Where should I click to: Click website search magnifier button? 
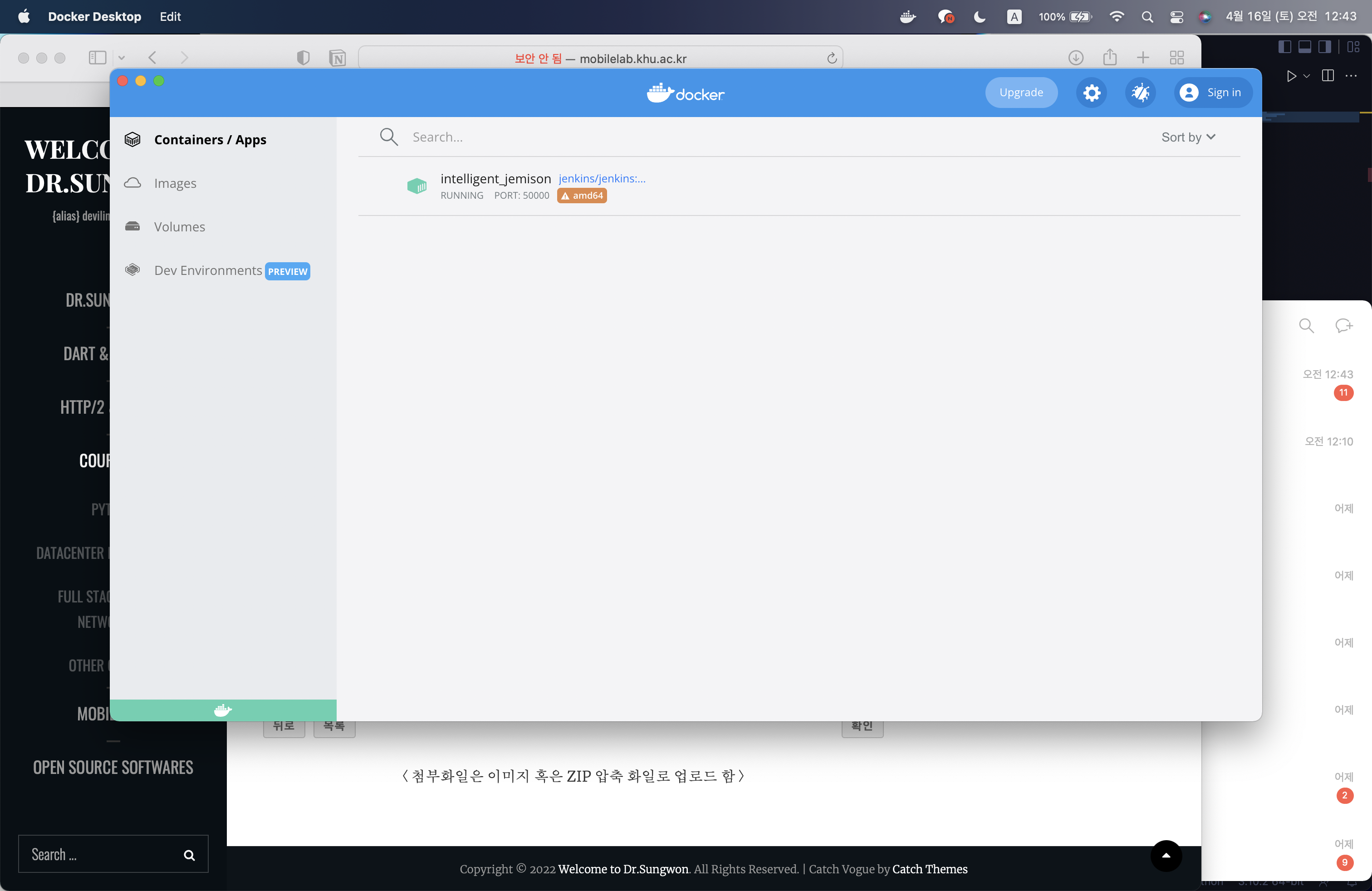(189, 855)
